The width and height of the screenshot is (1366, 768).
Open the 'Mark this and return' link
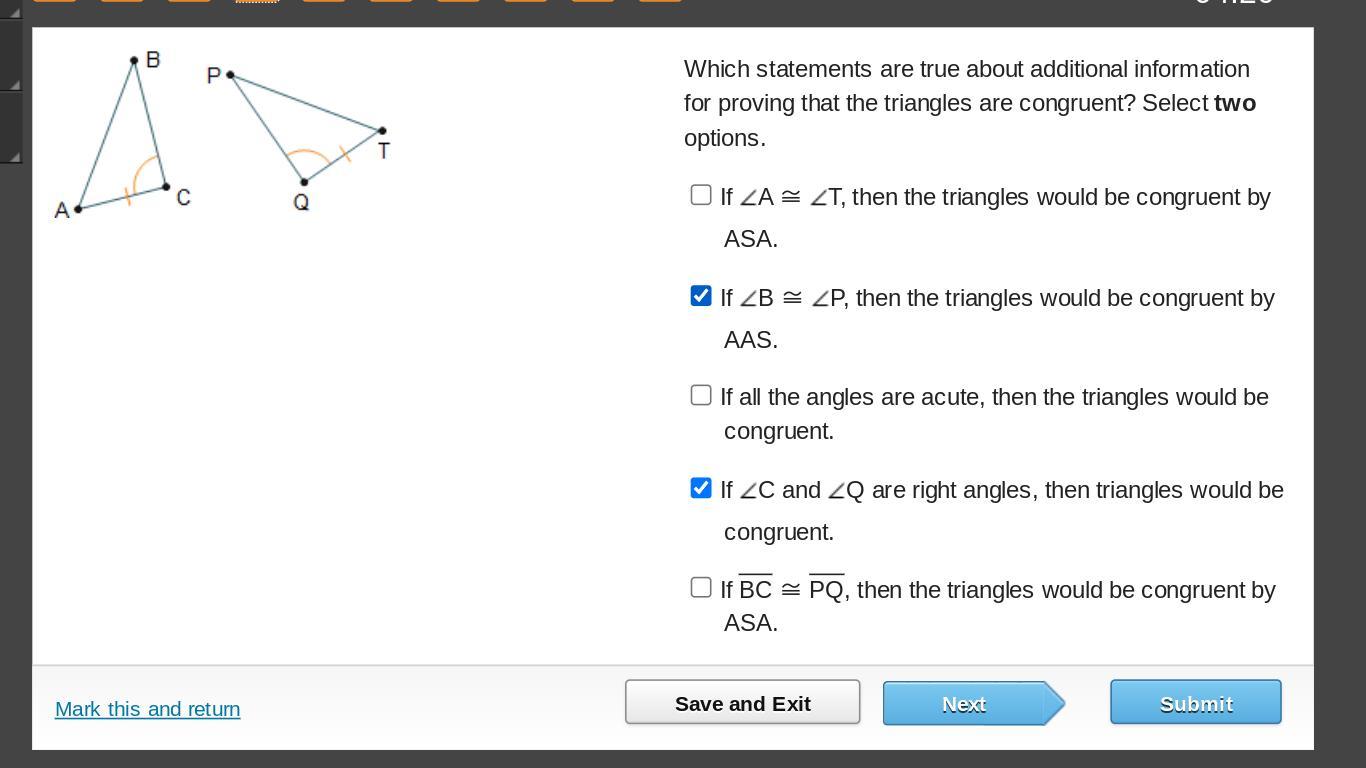tap(147, 709)
